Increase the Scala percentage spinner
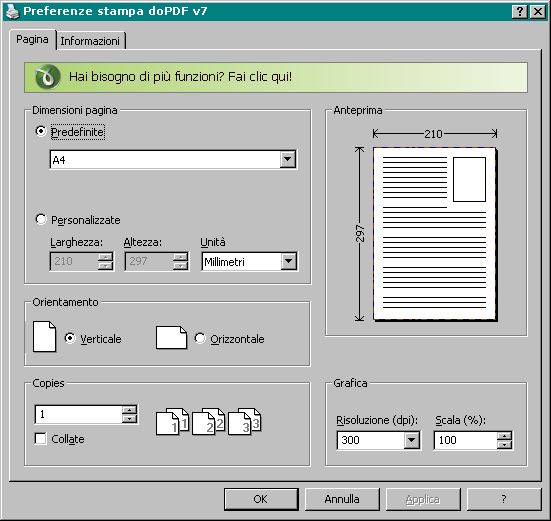Screen dimensions: 551x521 tap(504, 436)
